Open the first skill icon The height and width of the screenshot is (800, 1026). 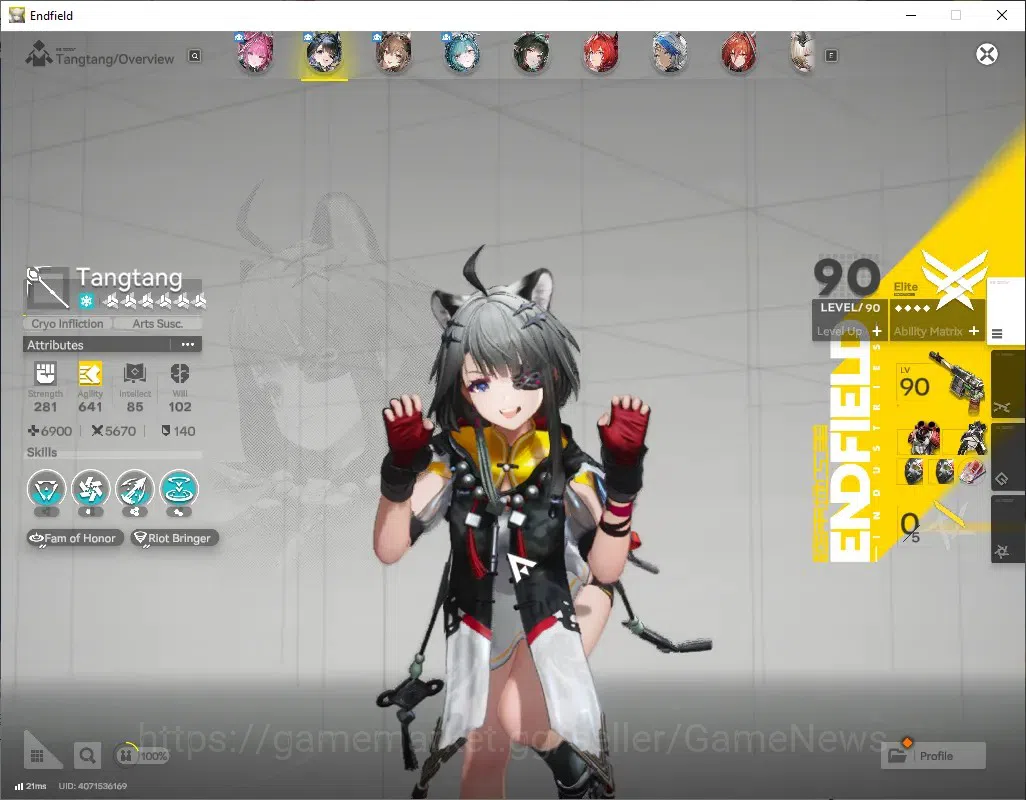coord(46,489)
